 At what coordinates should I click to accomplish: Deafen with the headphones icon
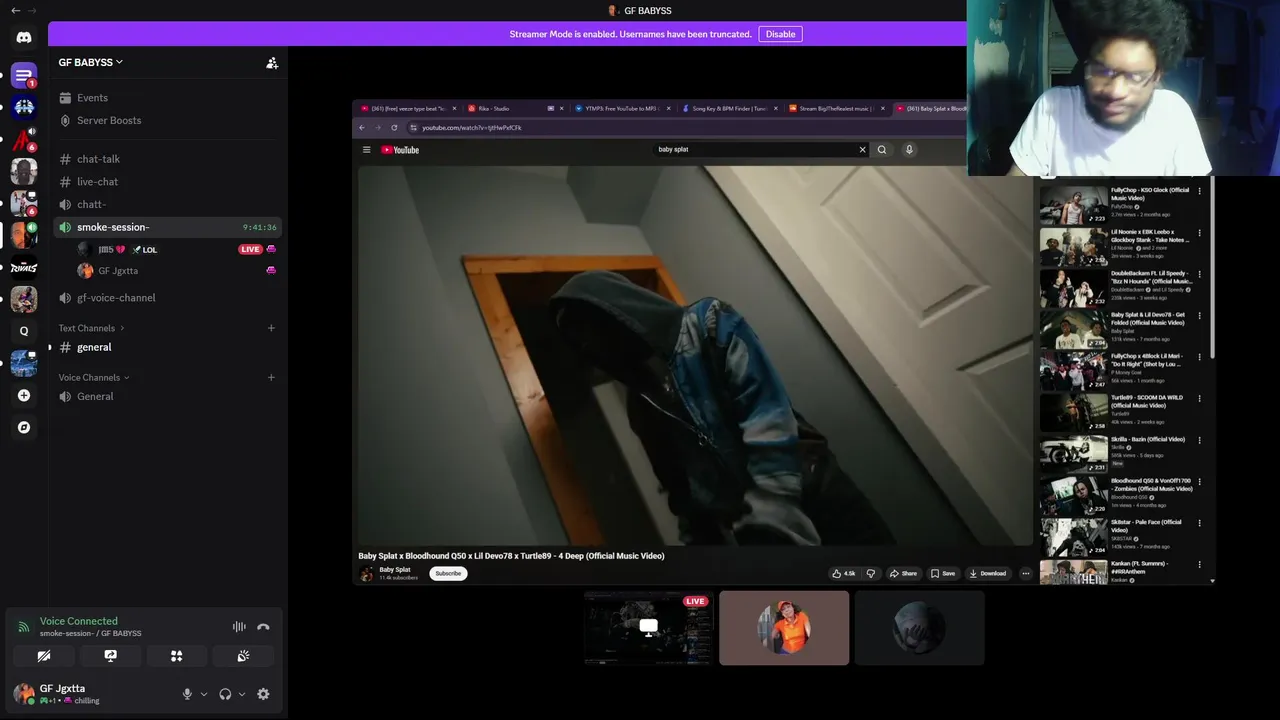(225, 694)
